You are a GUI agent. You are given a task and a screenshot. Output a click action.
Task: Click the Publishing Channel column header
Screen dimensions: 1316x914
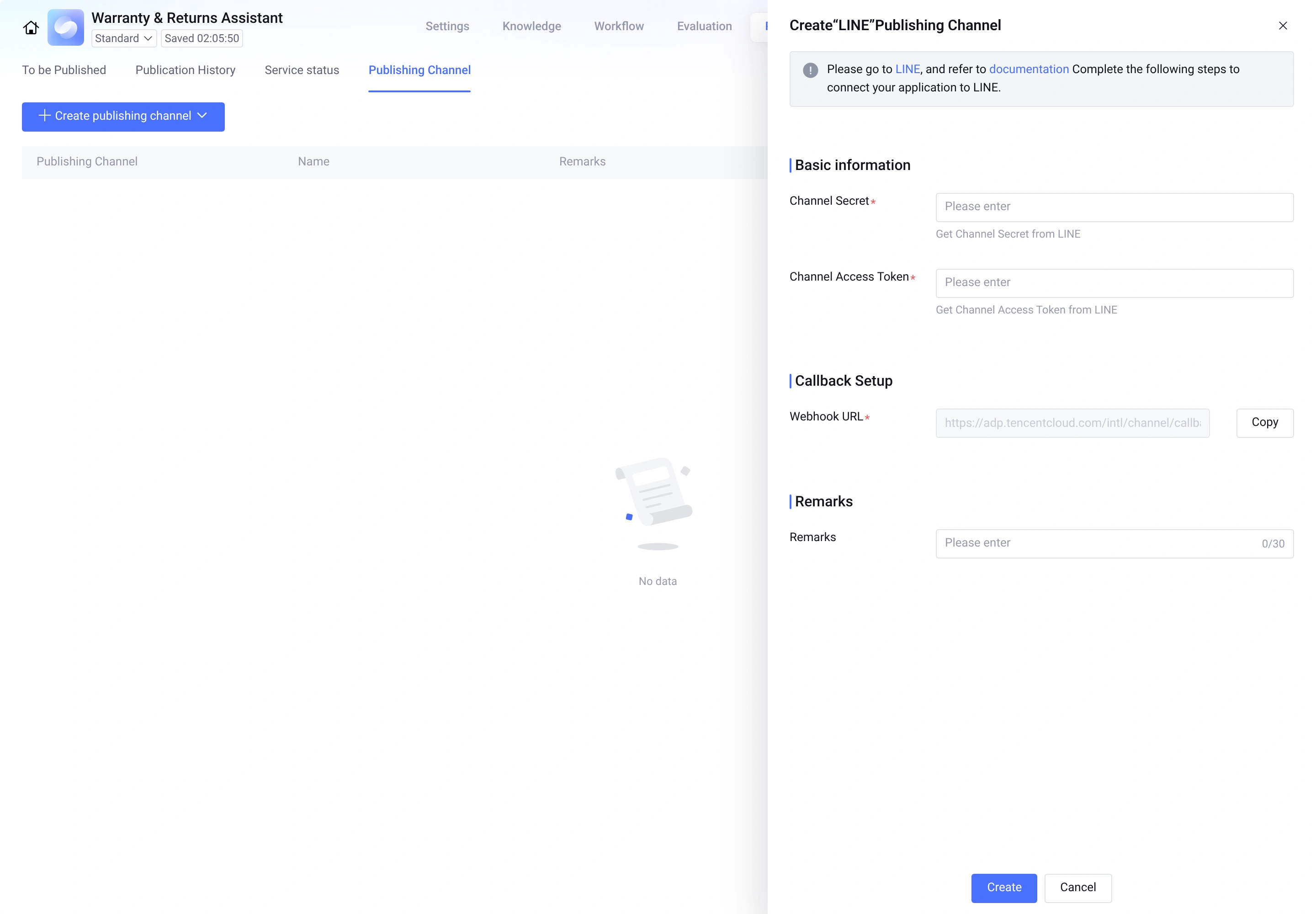87,161
